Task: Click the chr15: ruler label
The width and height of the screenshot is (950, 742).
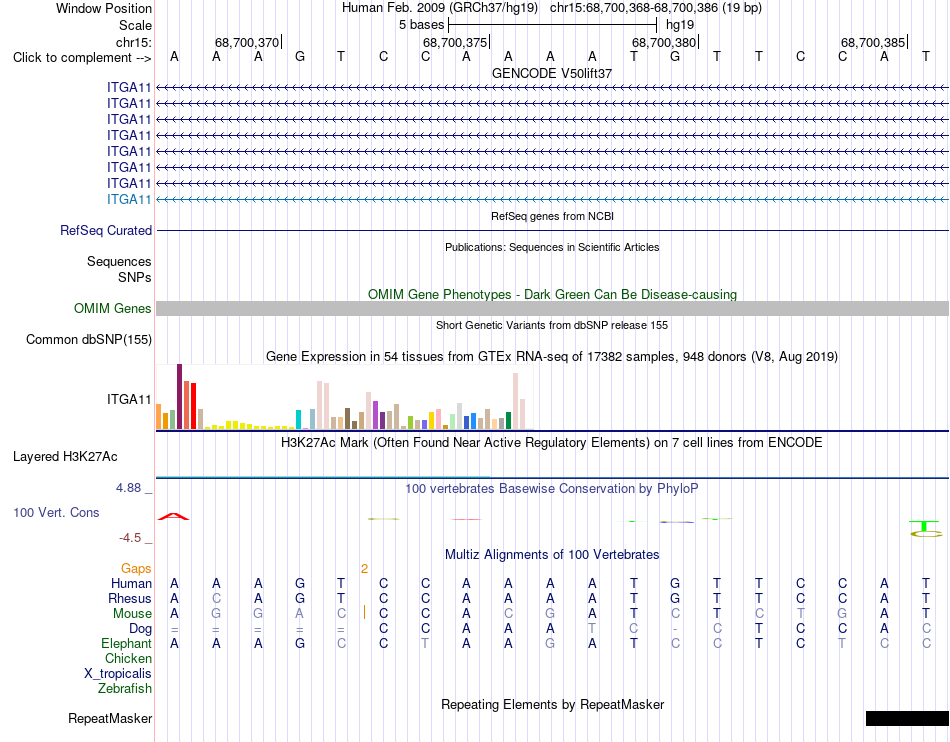Action: point(133,42)
